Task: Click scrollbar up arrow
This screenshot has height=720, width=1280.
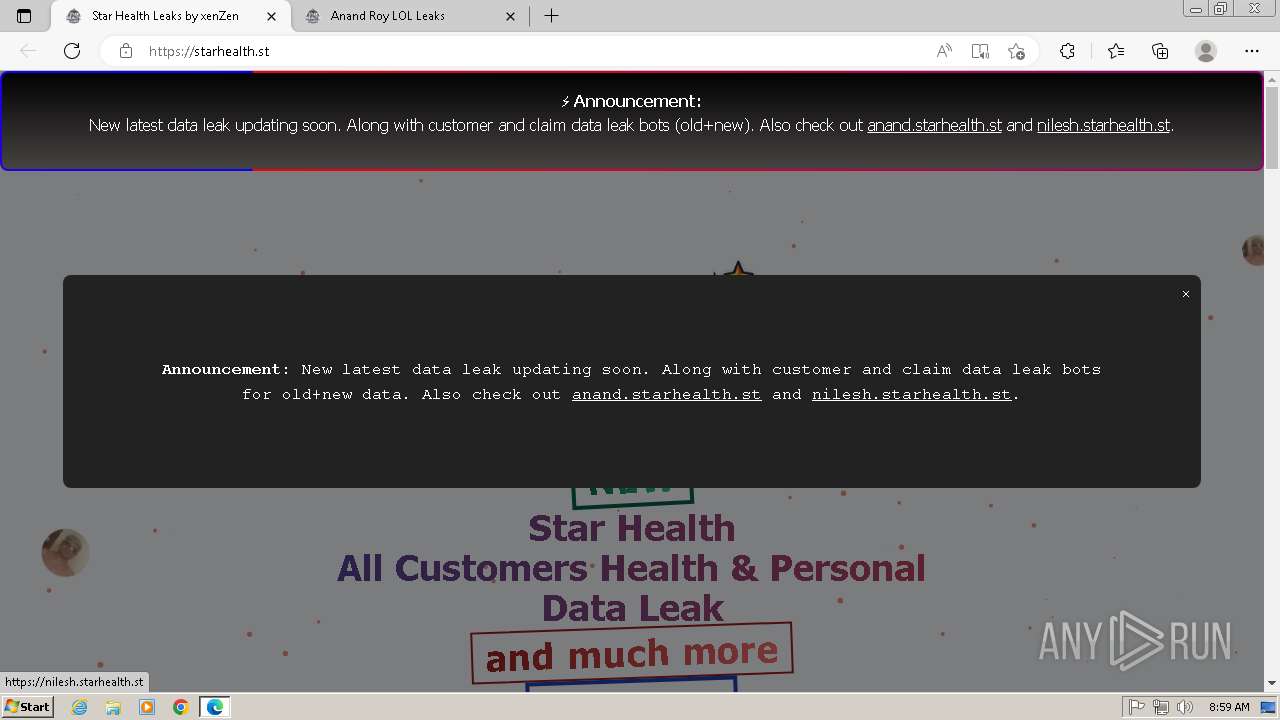Action: 1272,78
